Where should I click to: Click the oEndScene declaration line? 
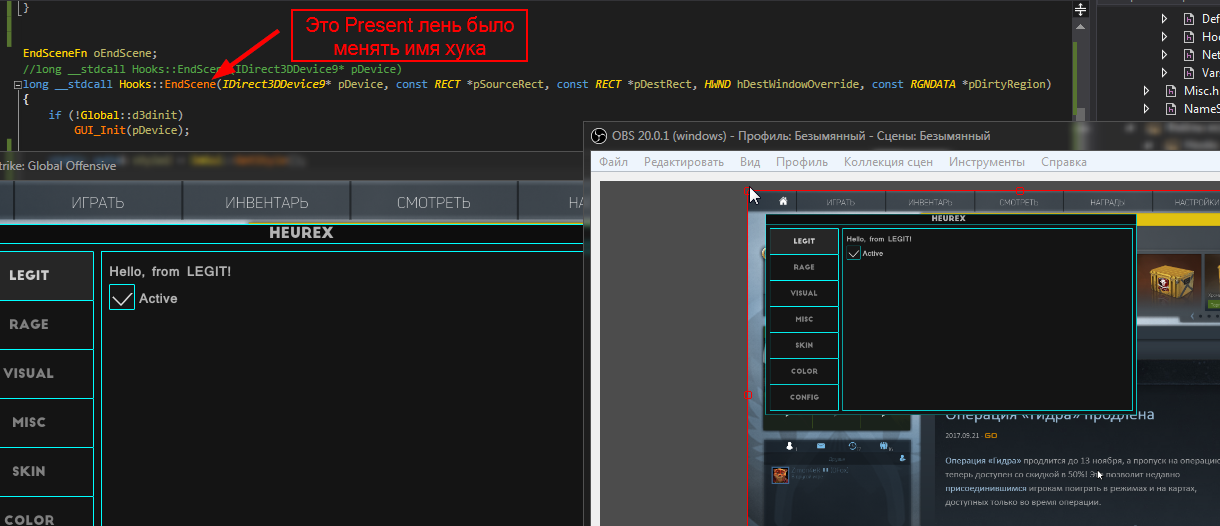pyautogui.click(x=90, y=53)
